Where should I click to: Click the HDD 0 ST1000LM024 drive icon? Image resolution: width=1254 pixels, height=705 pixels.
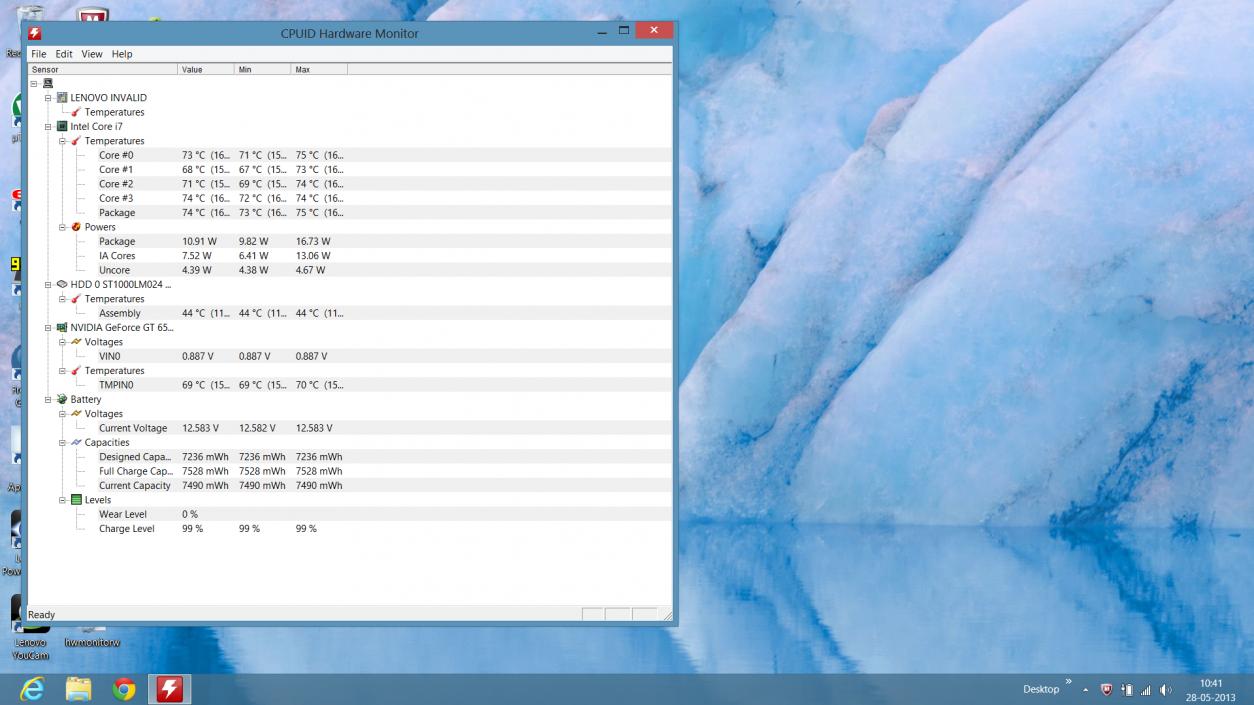point(62,284)
